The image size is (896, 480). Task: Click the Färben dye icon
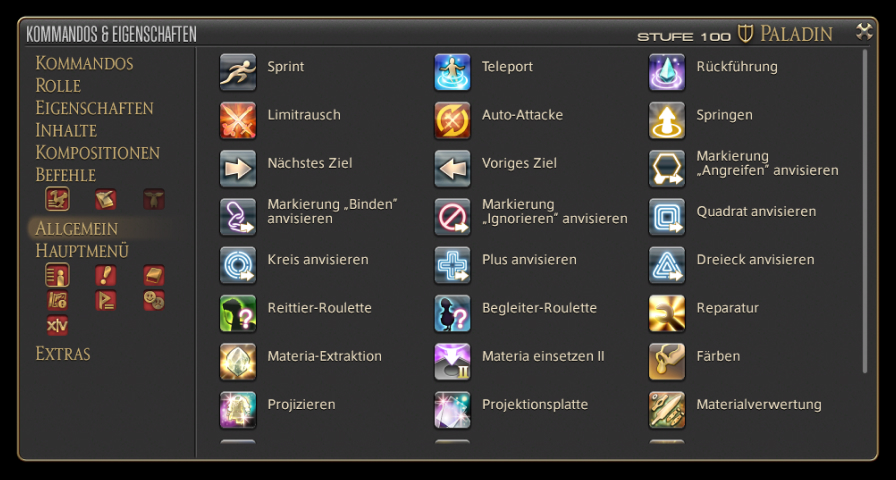667,362
